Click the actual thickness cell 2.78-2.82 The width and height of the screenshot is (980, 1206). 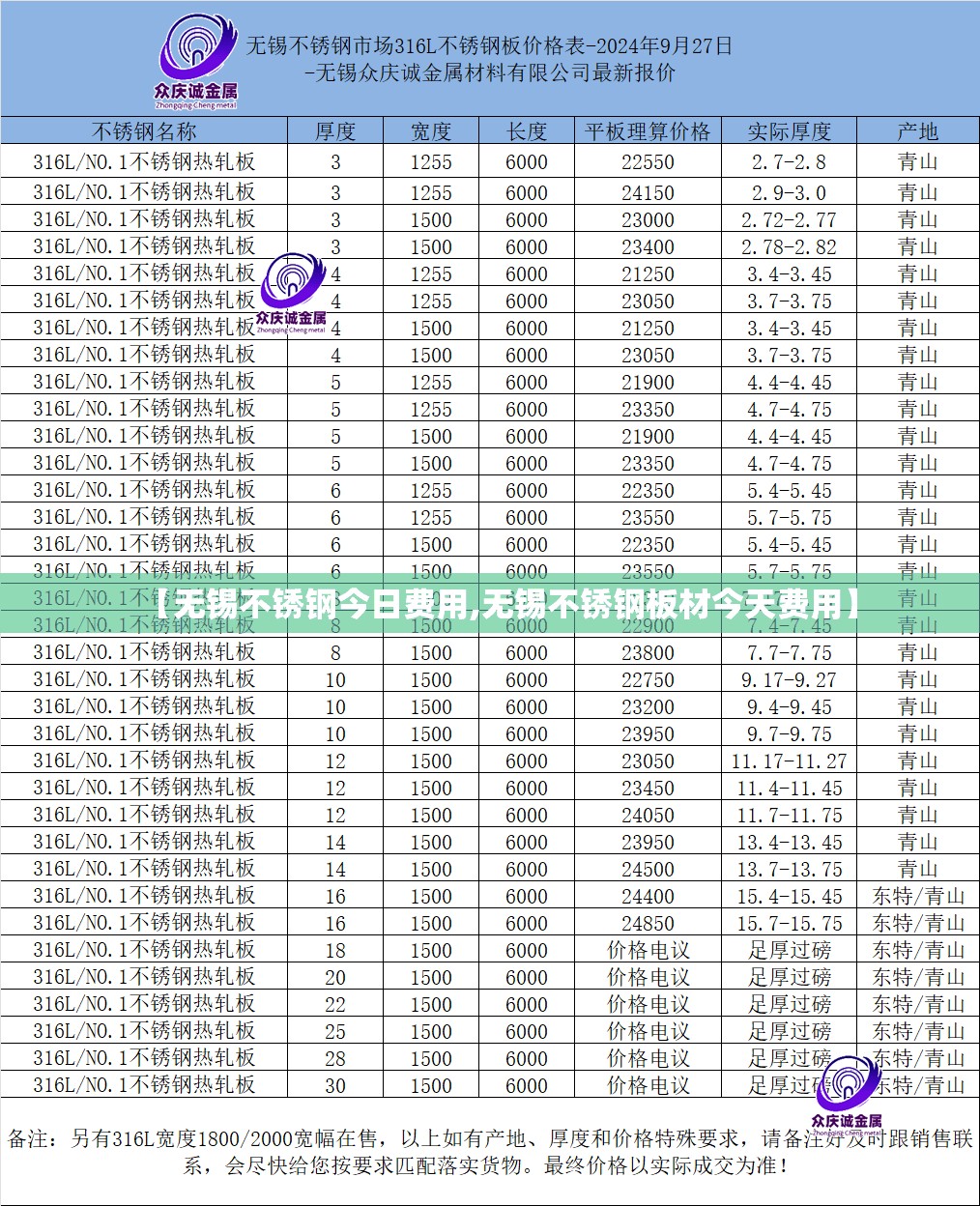tap(789, 246)
